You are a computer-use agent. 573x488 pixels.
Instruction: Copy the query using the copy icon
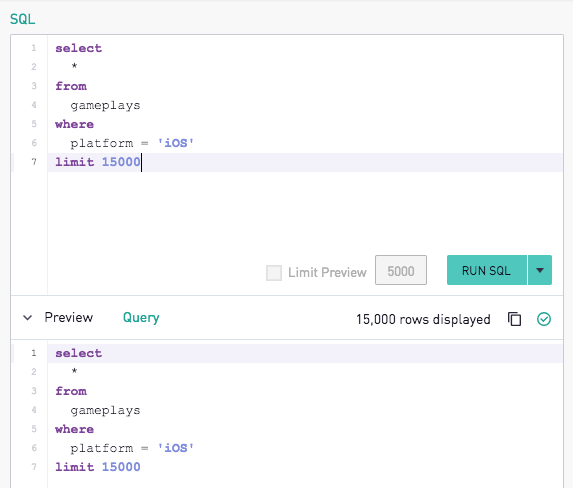[515, 319]
